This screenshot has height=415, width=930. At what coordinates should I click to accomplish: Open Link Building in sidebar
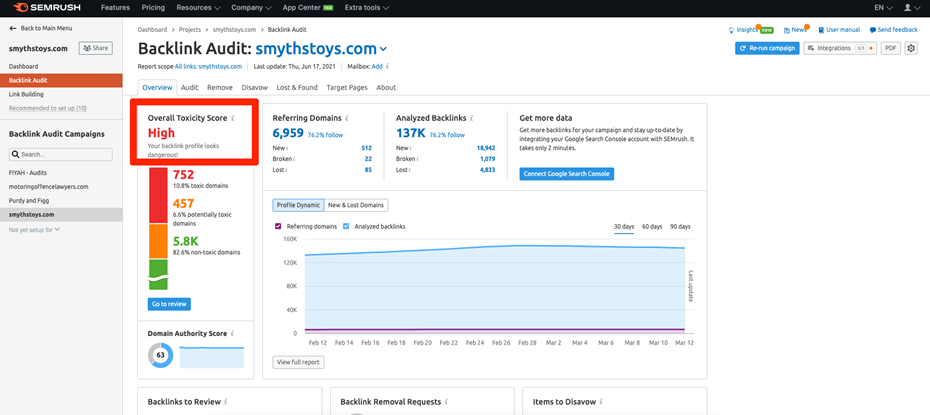[26, 94]
